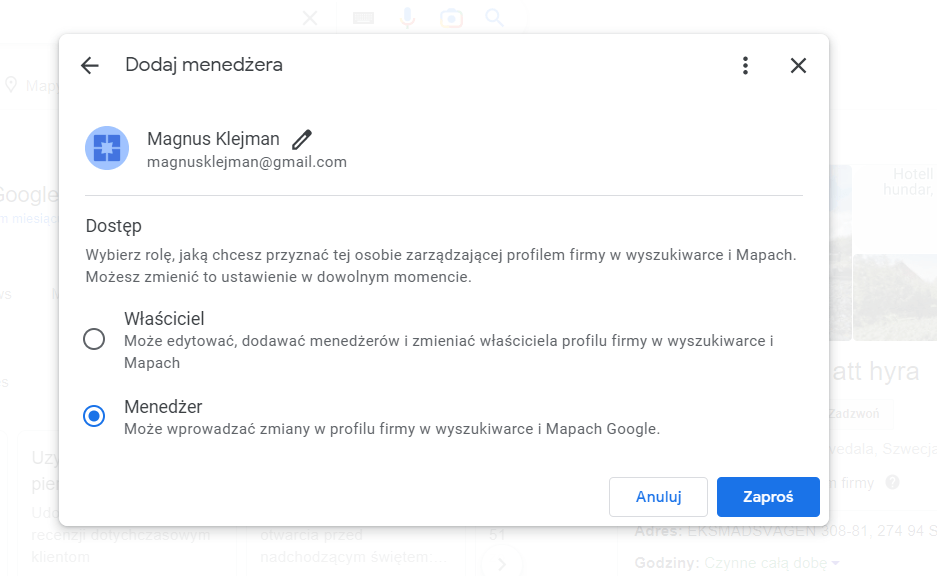
Task: Open the three-dot more options menu
Action: click(x=745, y=65)
